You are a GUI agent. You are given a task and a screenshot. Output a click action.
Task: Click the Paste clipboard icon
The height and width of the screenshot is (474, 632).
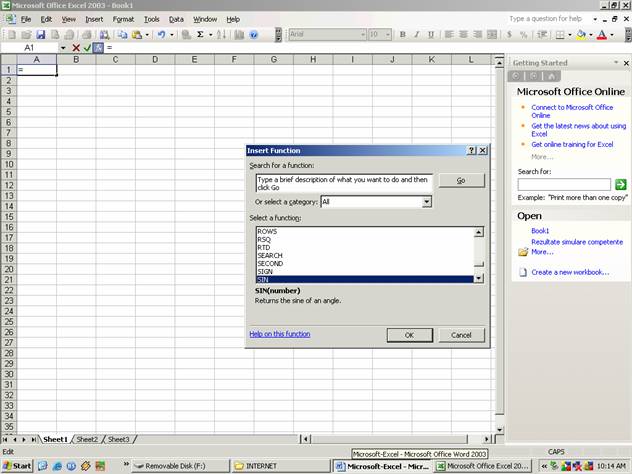click(137, 35)
